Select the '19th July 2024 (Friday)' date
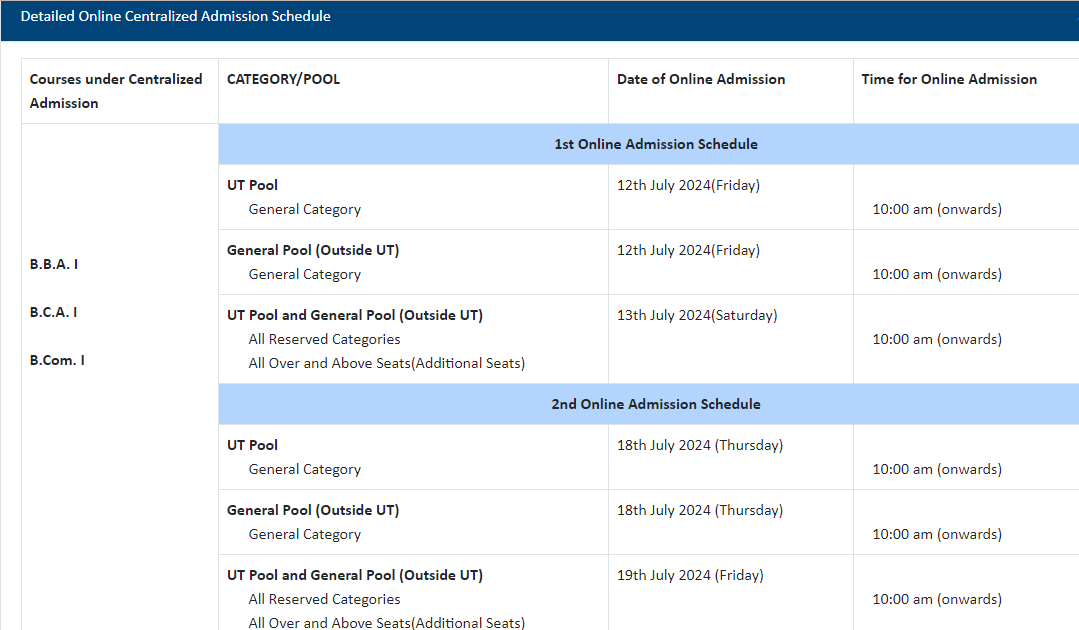The width and height of the screenshot is (1079, 630). tap(690, 575)
